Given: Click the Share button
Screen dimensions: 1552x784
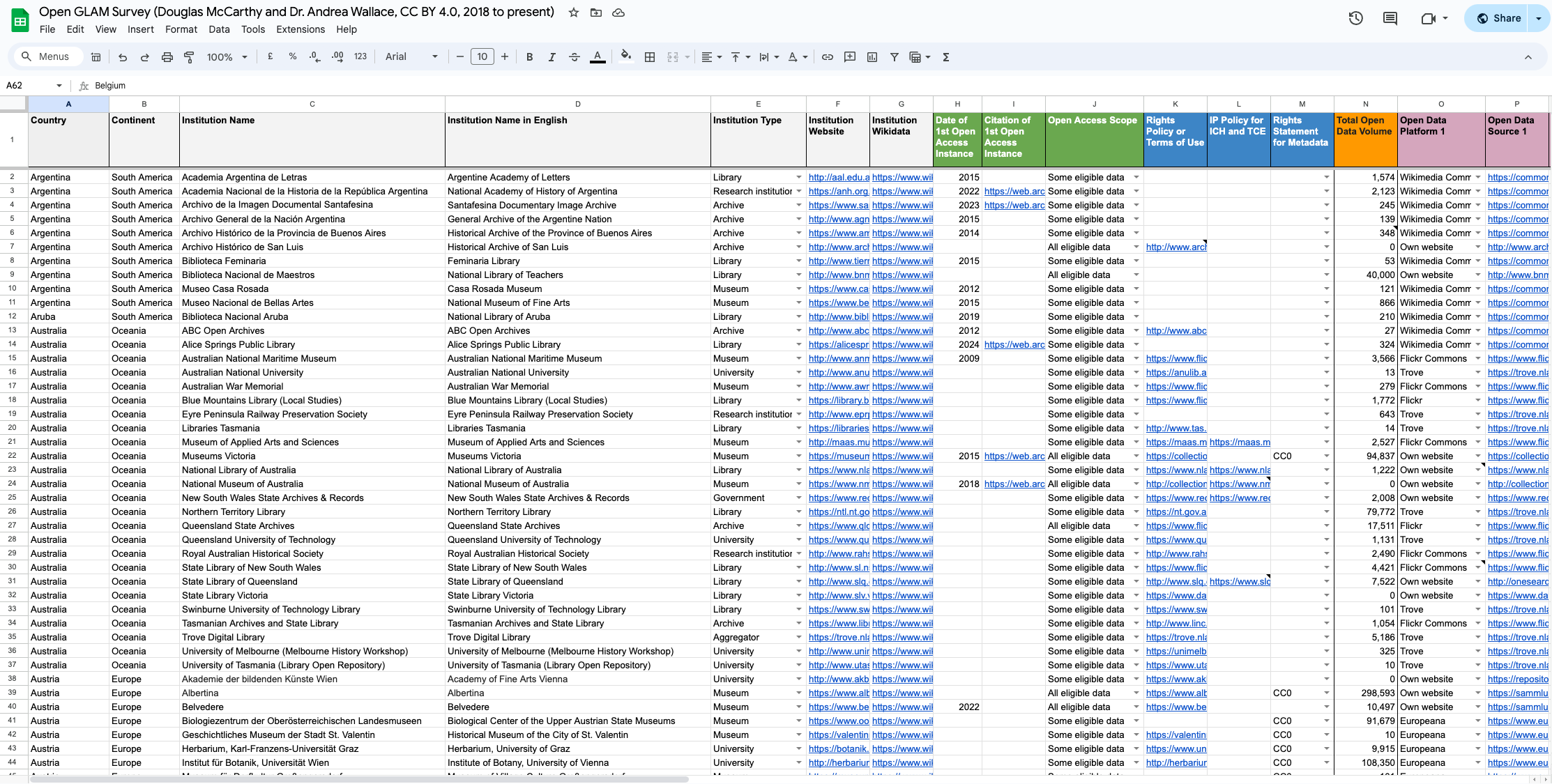Looking at the screenshot, I should (1498, 18).
